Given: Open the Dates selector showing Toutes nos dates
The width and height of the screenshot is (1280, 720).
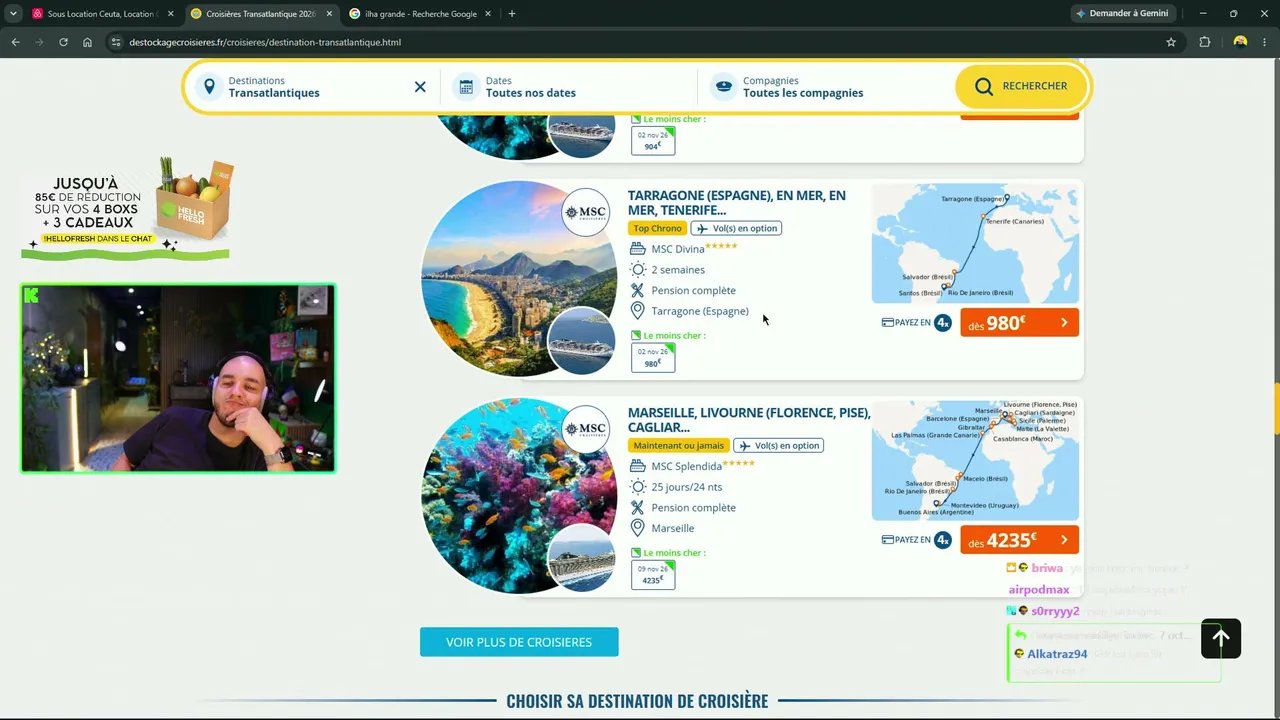Looking at the screenshot, I should 570,87.
